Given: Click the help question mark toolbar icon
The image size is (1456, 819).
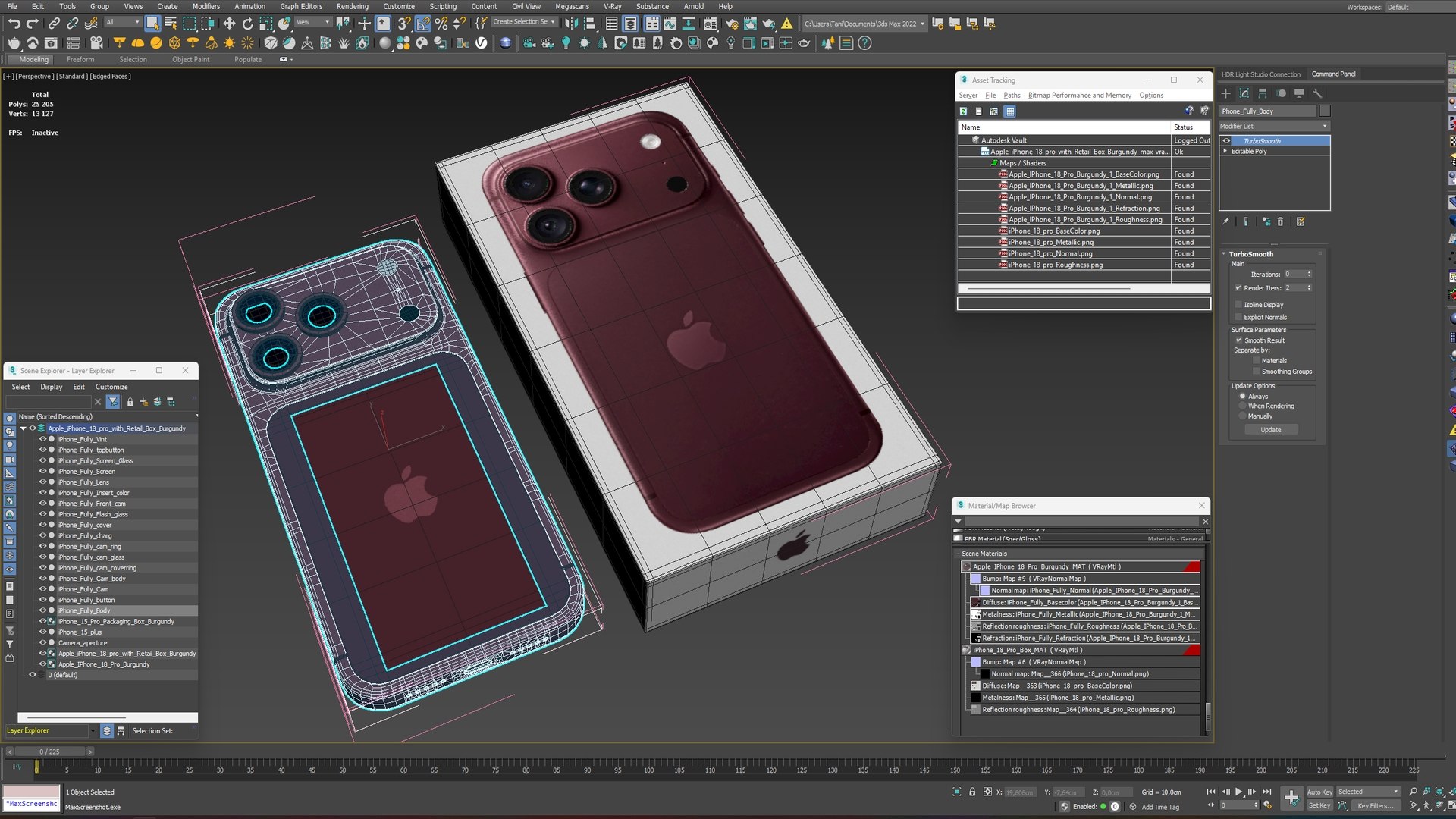Looking at the screenshot, I should (865, 43).
